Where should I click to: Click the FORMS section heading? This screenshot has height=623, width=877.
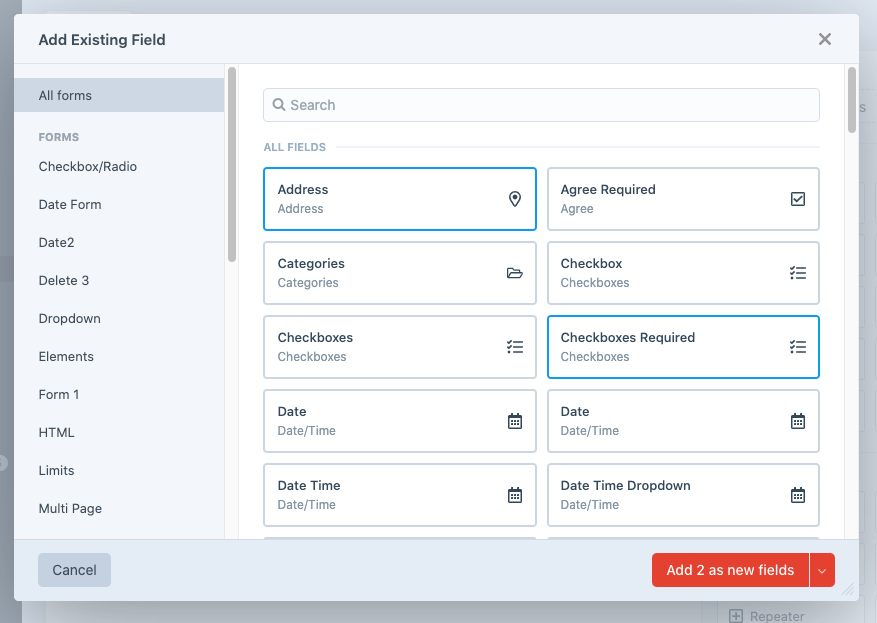(x=59, y=137)
